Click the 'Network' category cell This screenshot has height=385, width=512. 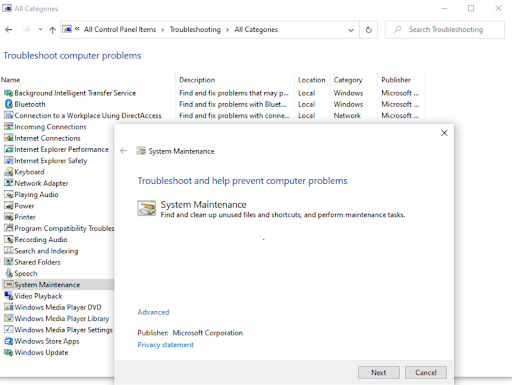(x=347, y=116)
